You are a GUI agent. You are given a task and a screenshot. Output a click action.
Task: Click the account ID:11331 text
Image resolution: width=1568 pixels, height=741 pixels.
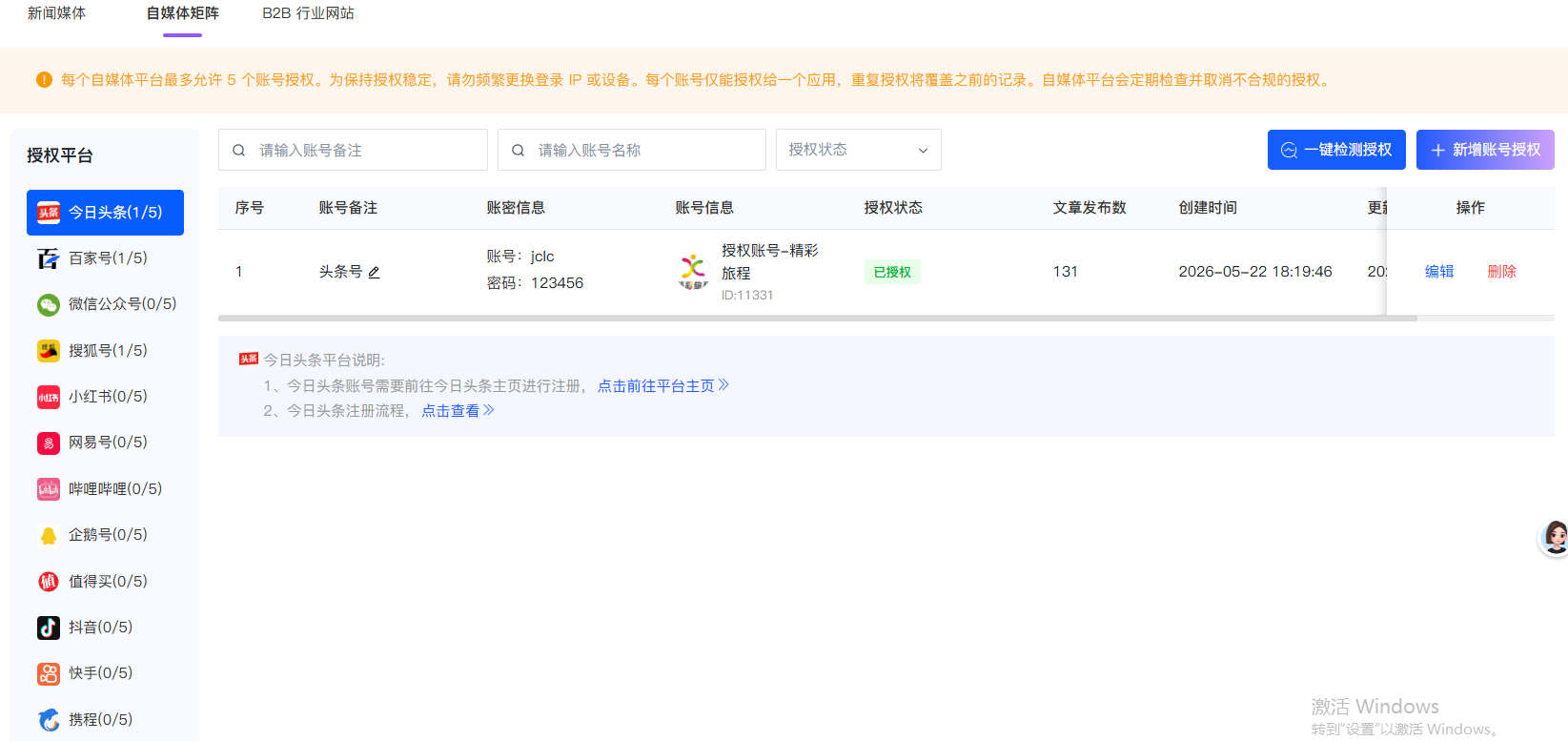(747, 296)
